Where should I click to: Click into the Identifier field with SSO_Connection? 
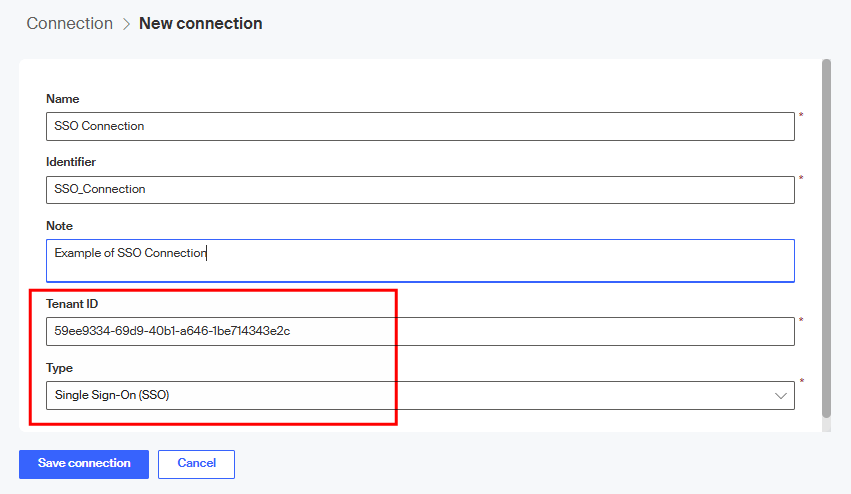pyautogui.click(x=420, y=190)
